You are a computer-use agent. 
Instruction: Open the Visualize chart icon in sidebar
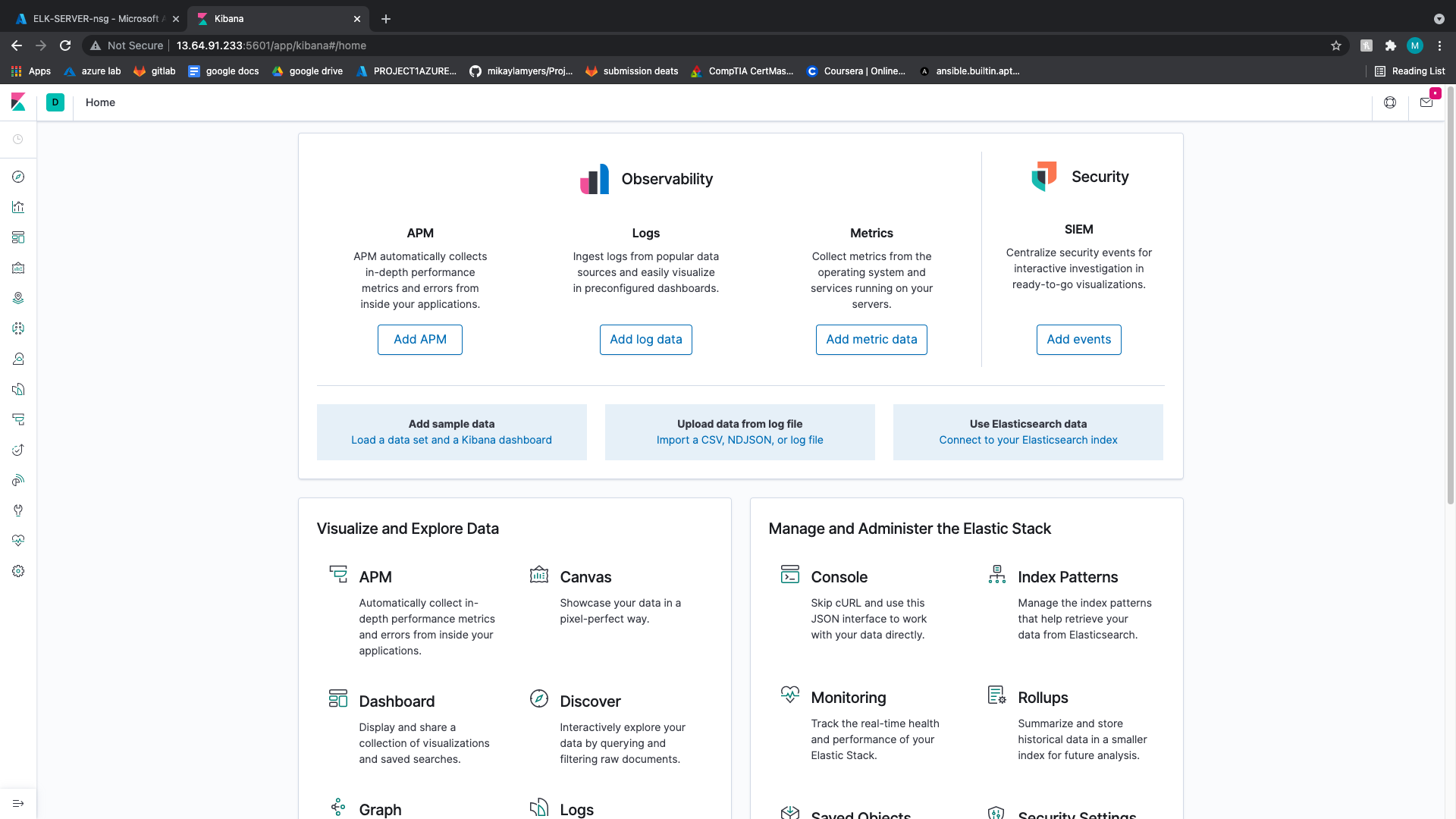click(x=18, y=207)
